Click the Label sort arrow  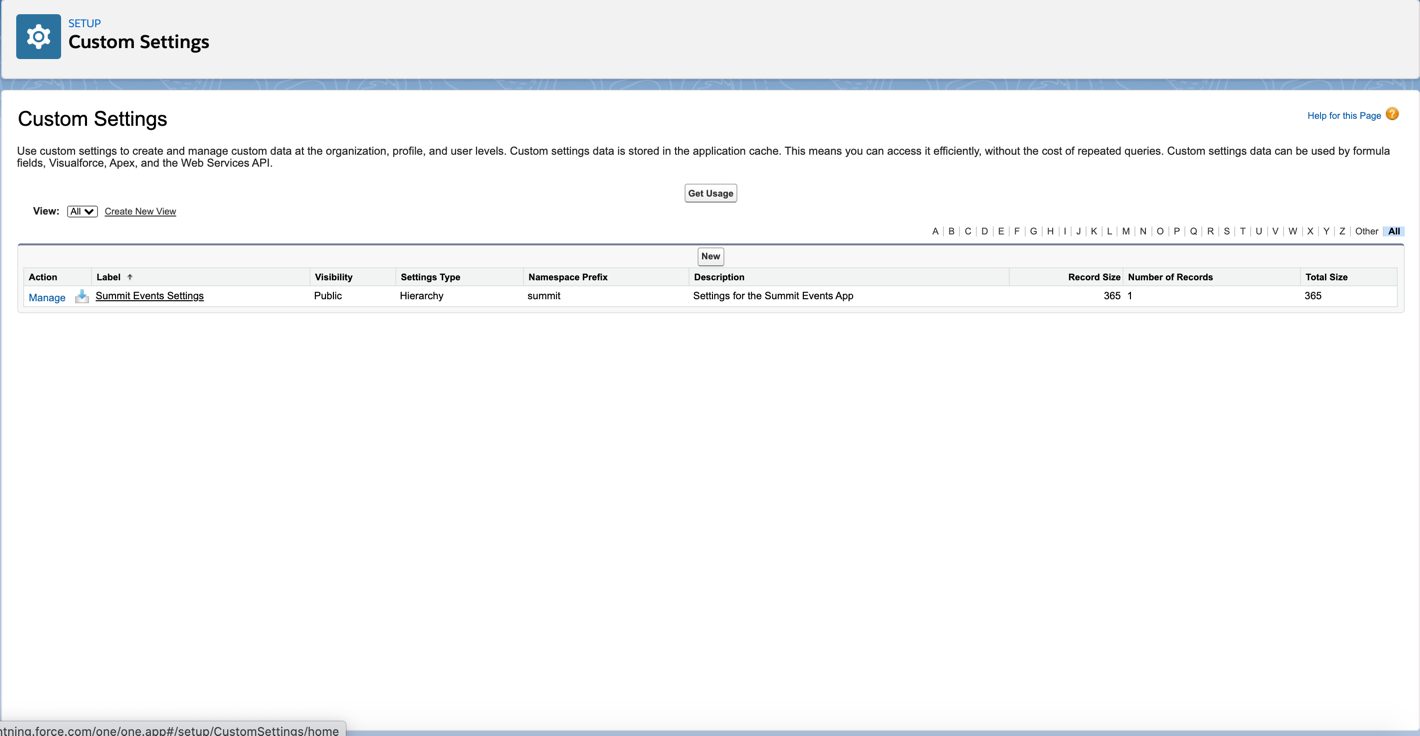click(x=130, y=277)
